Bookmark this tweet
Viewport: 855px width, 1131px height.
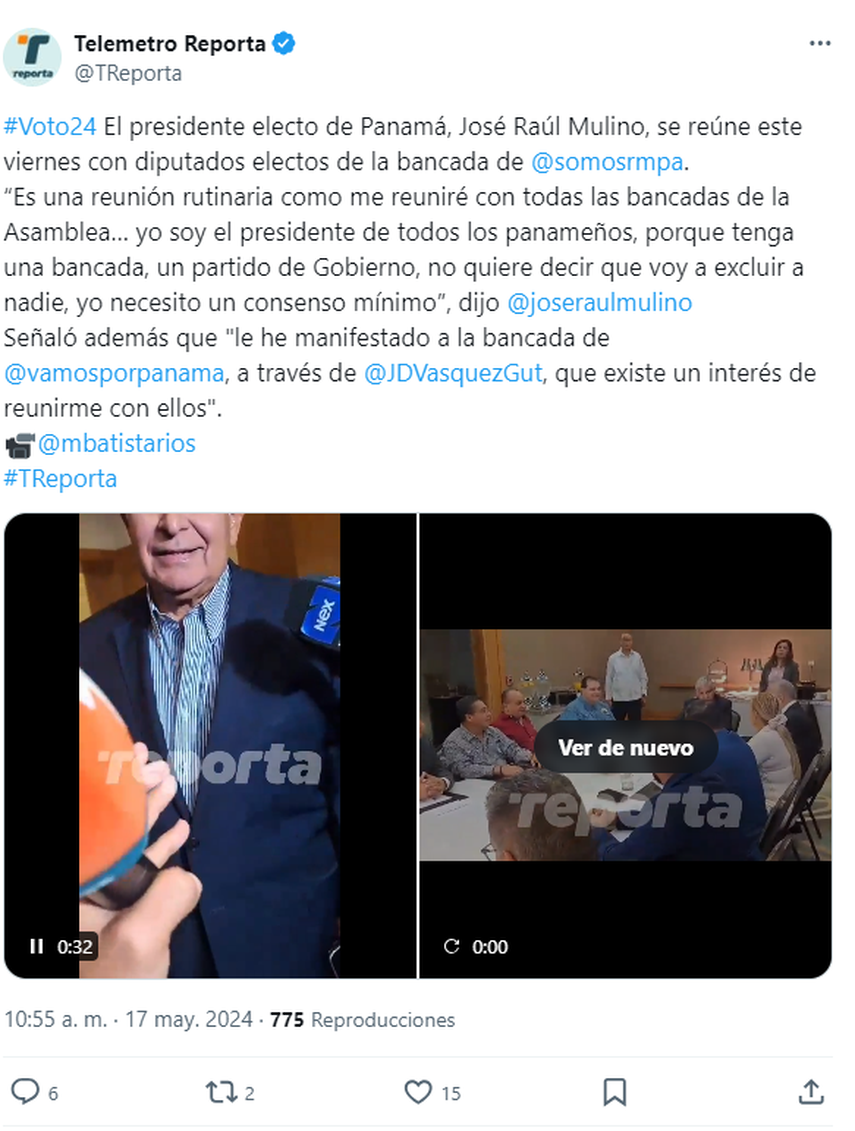(614, 1092)
